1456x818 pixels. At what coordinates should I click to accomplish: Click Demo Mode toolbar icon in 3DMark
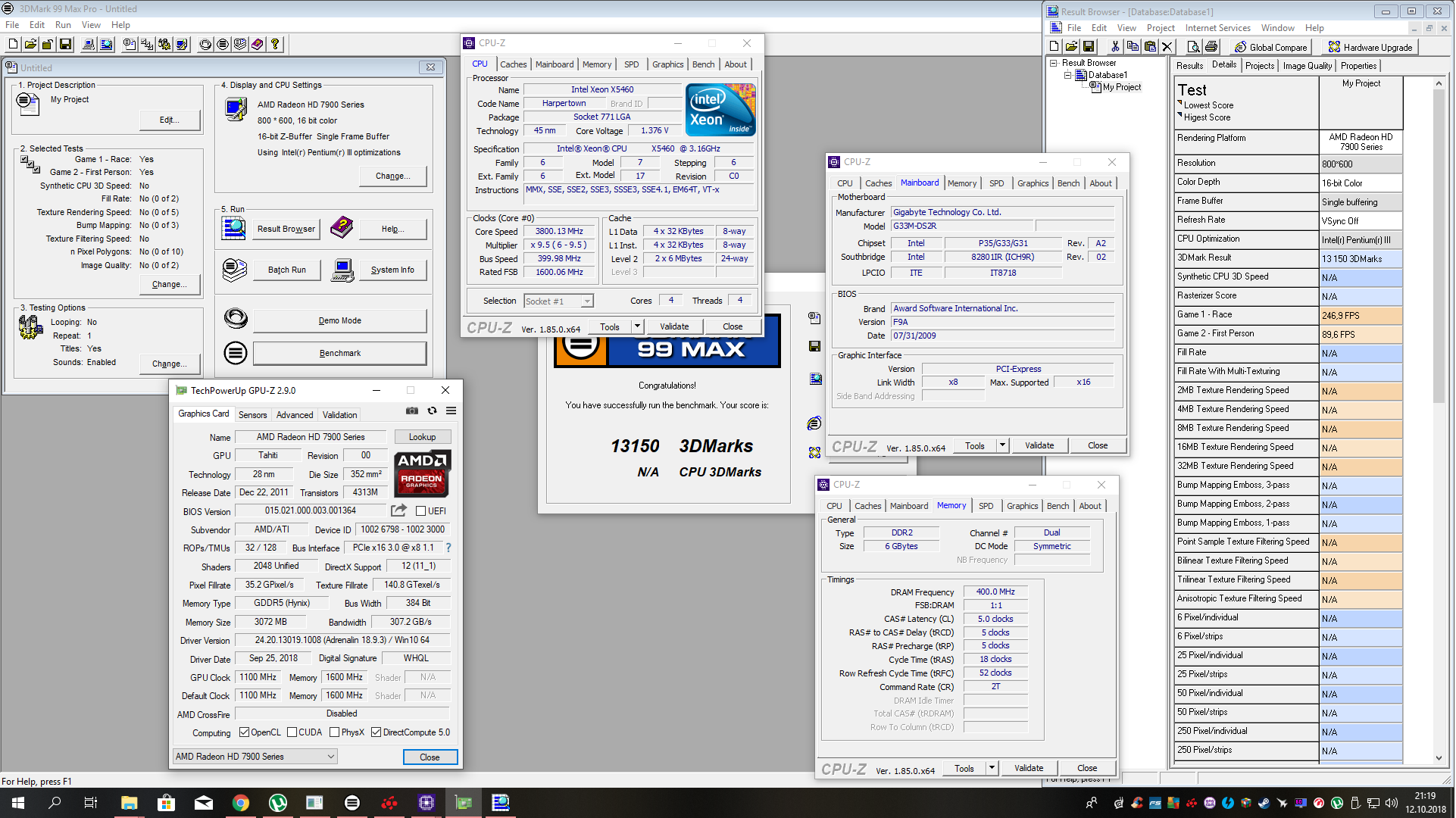pos(205,45)
